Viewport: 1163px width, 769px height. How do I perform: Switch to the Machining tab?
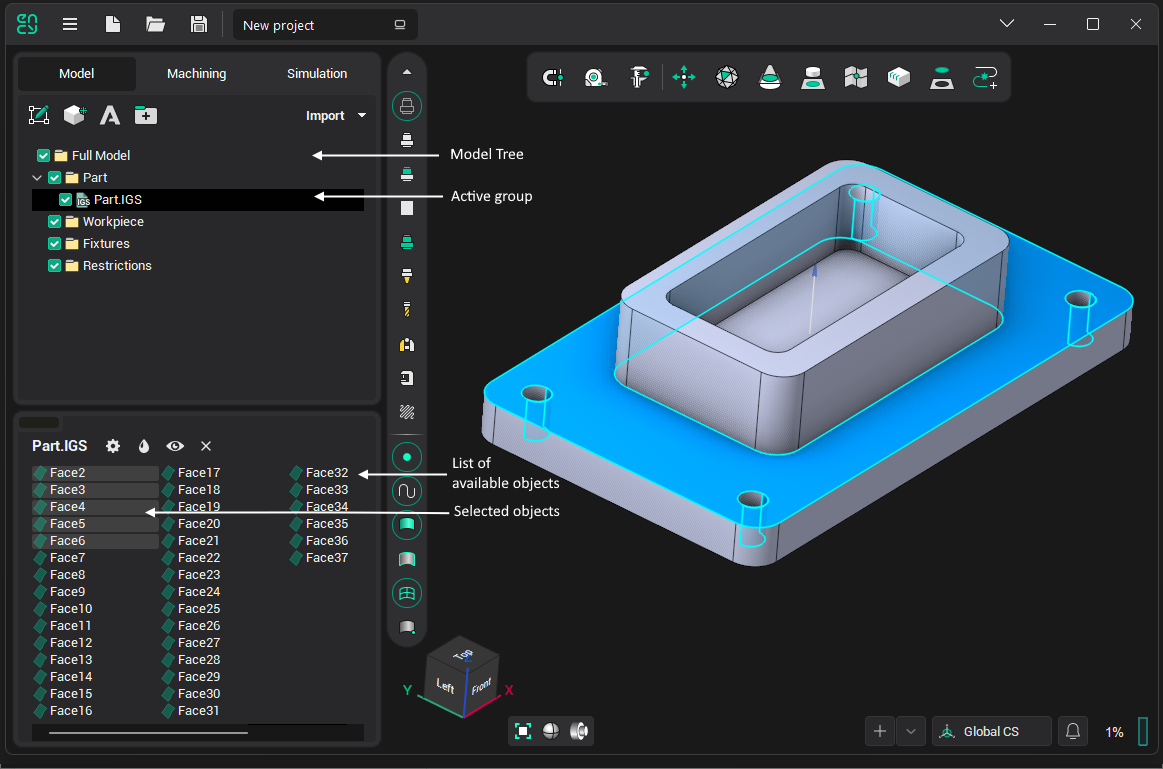196,74
